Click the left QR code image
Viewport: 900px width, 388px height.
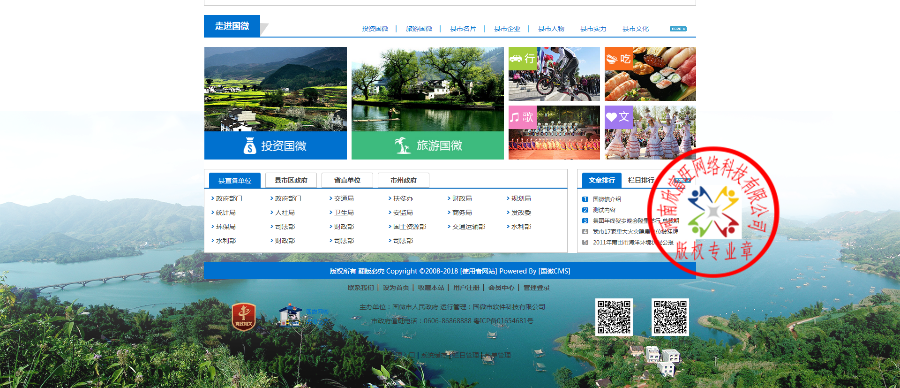coord(614,317)
